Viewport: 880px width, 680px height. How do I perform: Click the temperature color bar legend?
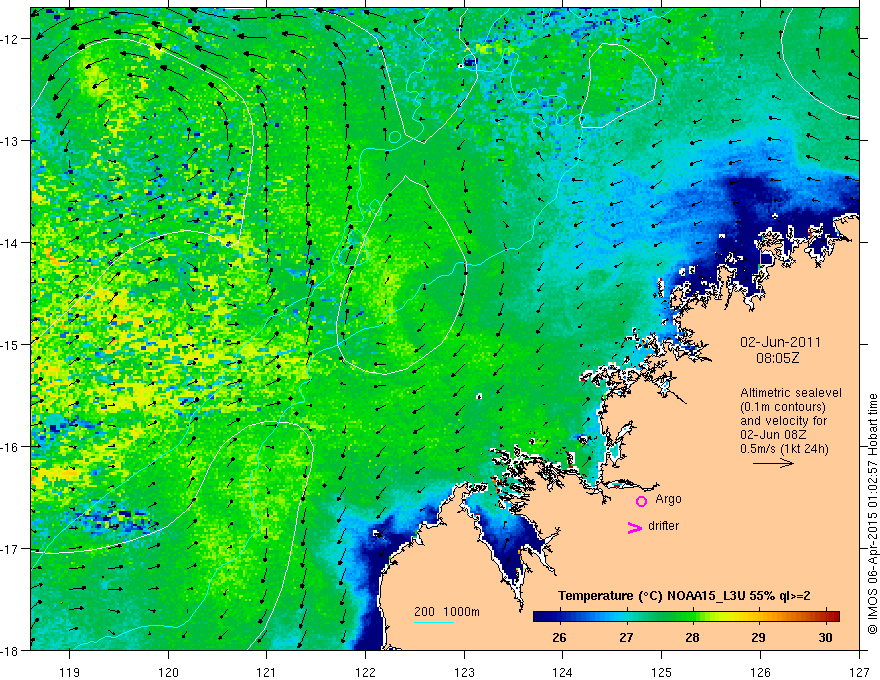[x=686, y=616]
